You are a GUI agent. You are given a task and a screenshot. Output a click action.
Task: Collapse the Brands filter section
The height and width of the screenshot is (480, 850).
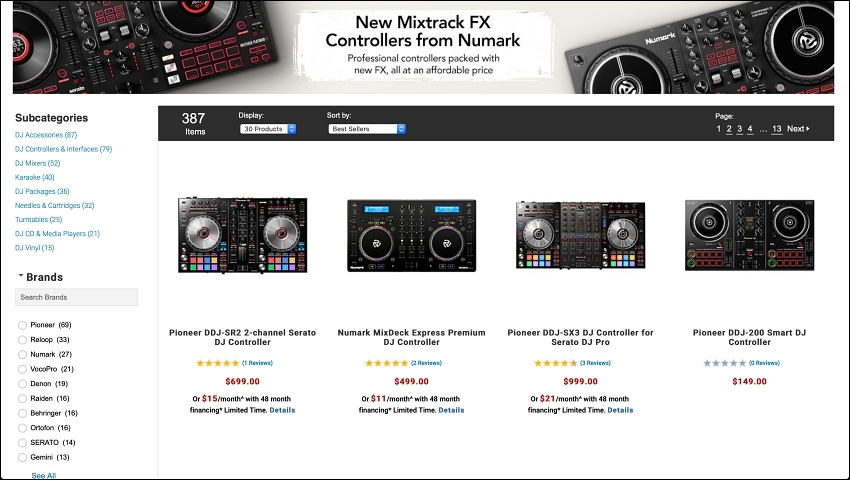coord(40,277)
